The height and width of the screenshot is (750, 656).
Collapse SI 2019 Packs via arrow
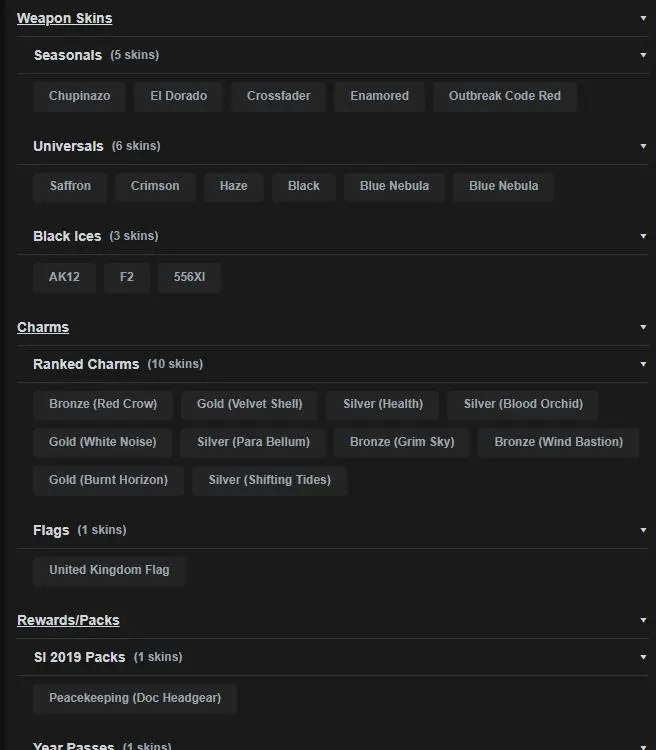pos(643,657)
